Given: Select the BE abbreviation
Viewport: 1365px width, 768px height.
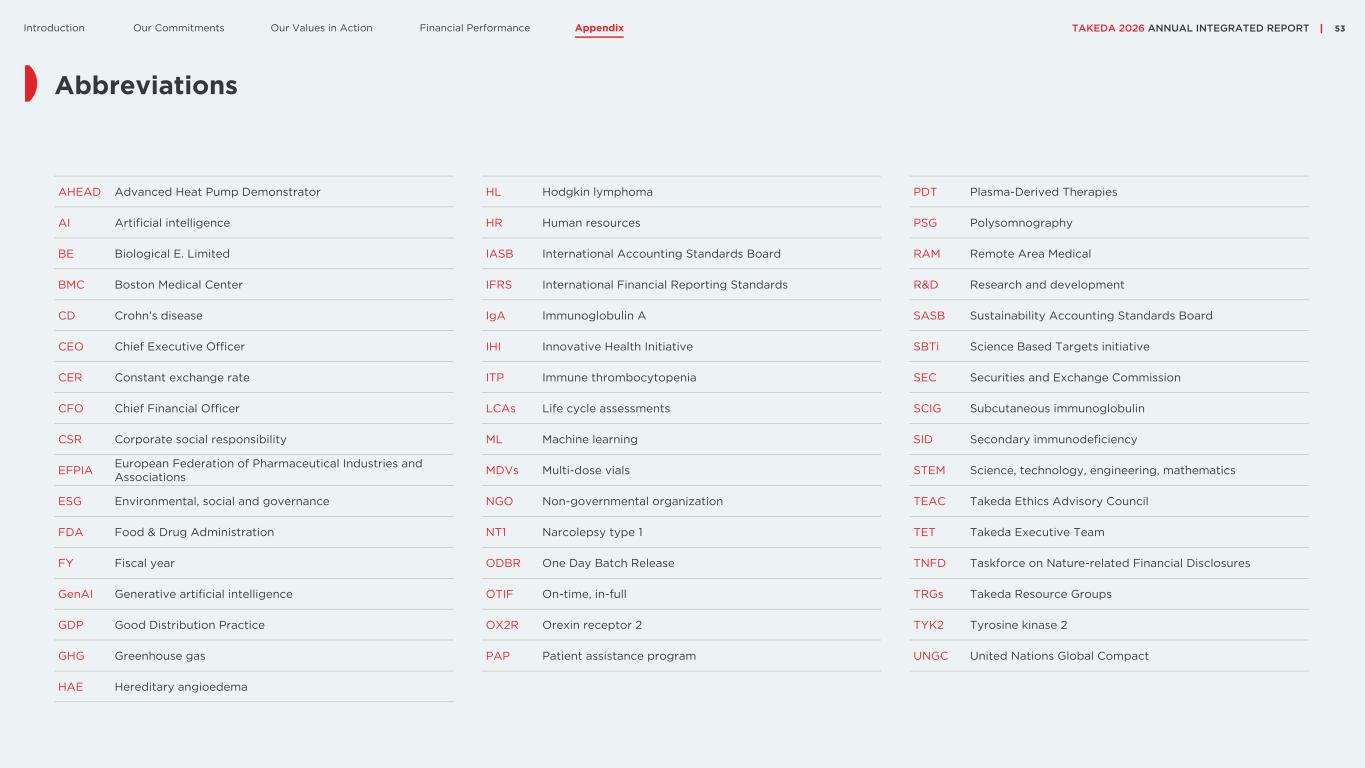Looking at the screenshot, I should (66, 254).
